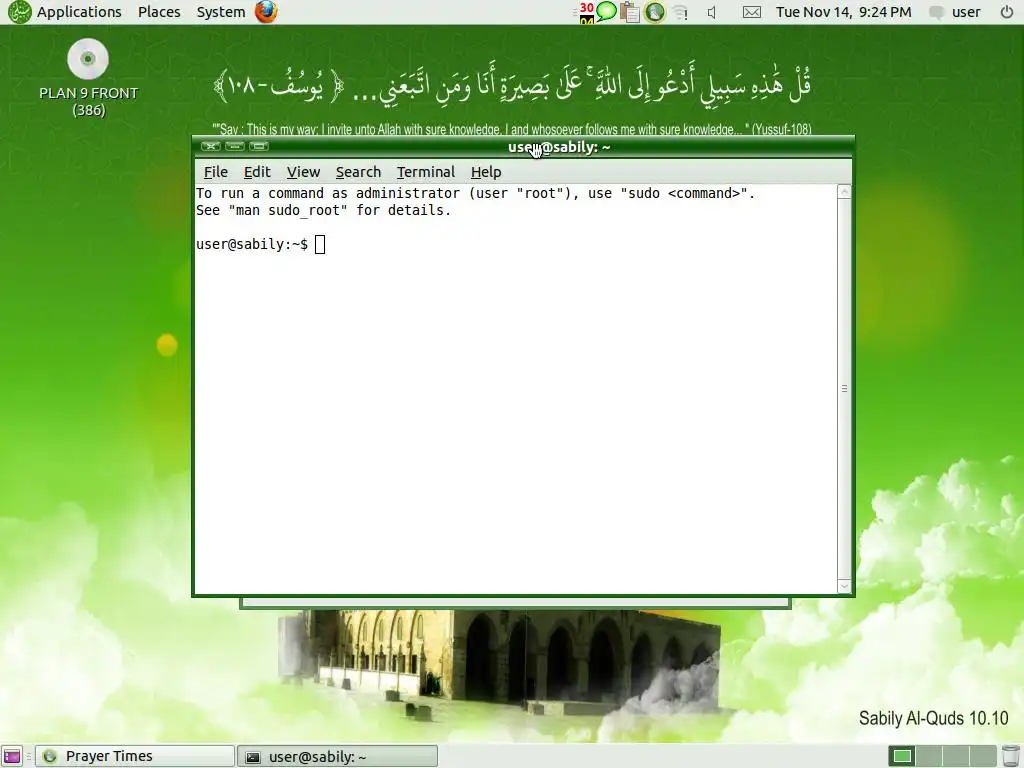This screenshot has height=768, width=1024.
Task: Open the File menu in terminal
Action: point(216,172)
